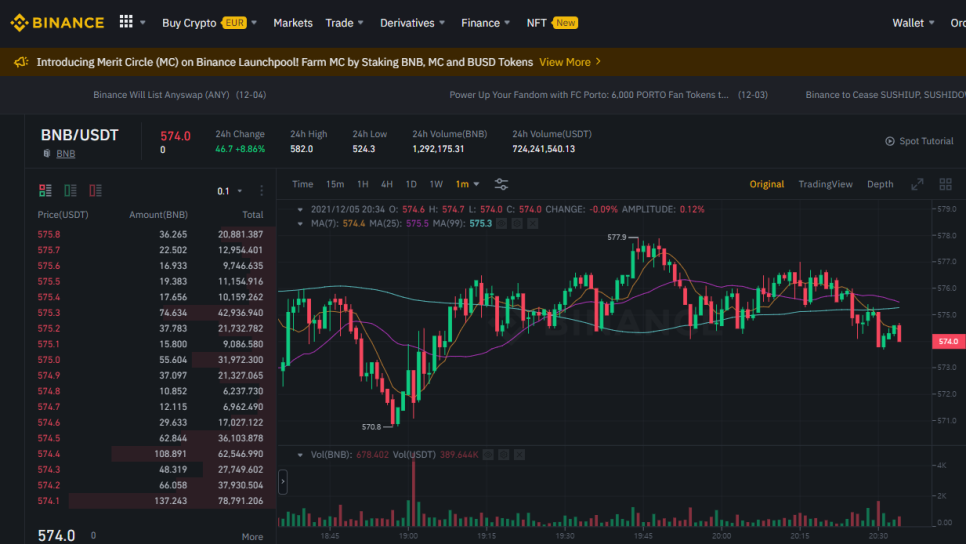Click amount 108.891 in order book

170,454
